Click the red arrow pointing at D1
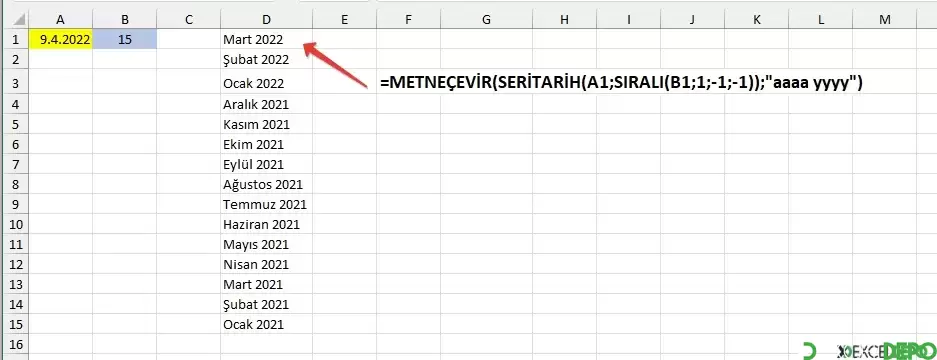Viewport: 937px width, 360px height. [x=336, y=65]
